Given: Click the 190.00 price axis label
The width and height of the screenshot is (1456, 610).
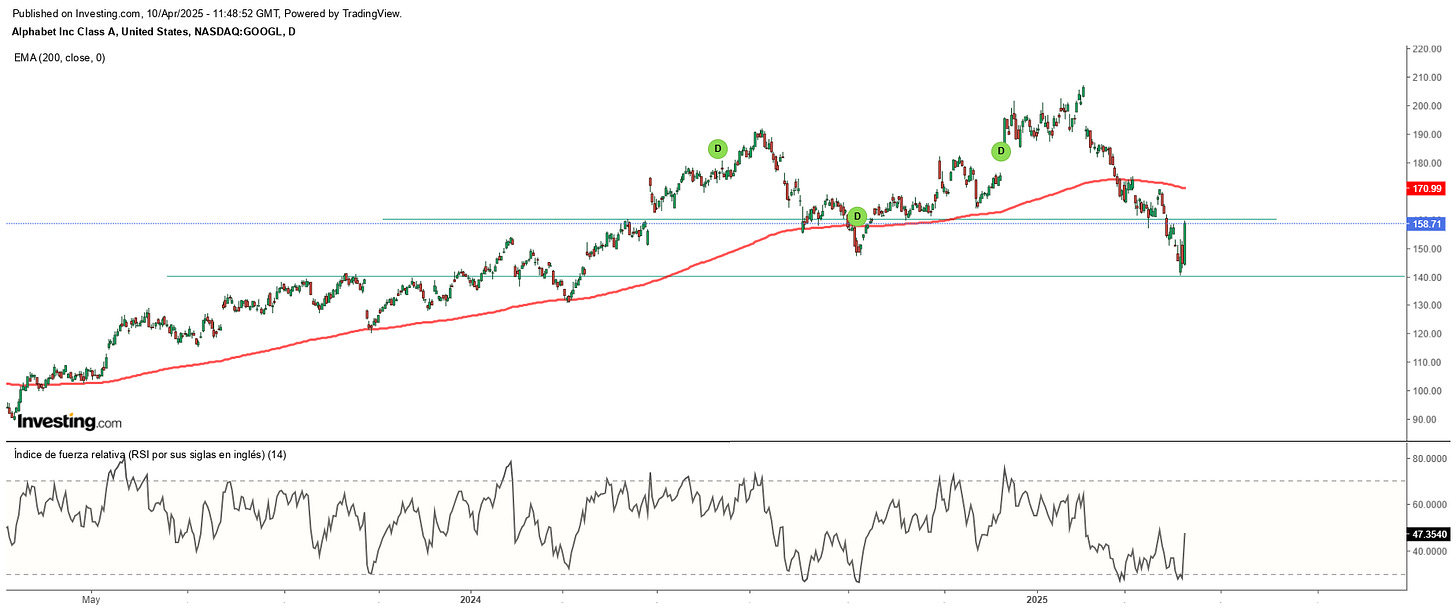Looking at the screenshot, I should click(x=1427, y=134).
